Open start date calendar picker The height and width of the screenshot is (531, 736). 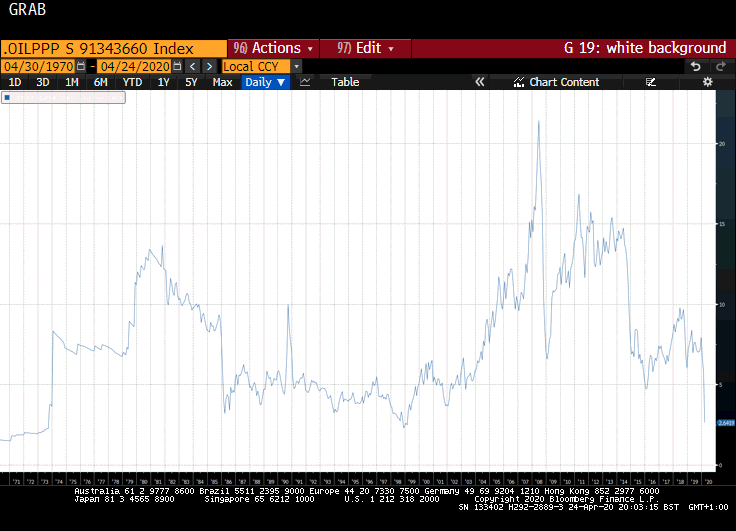[82, 66]
